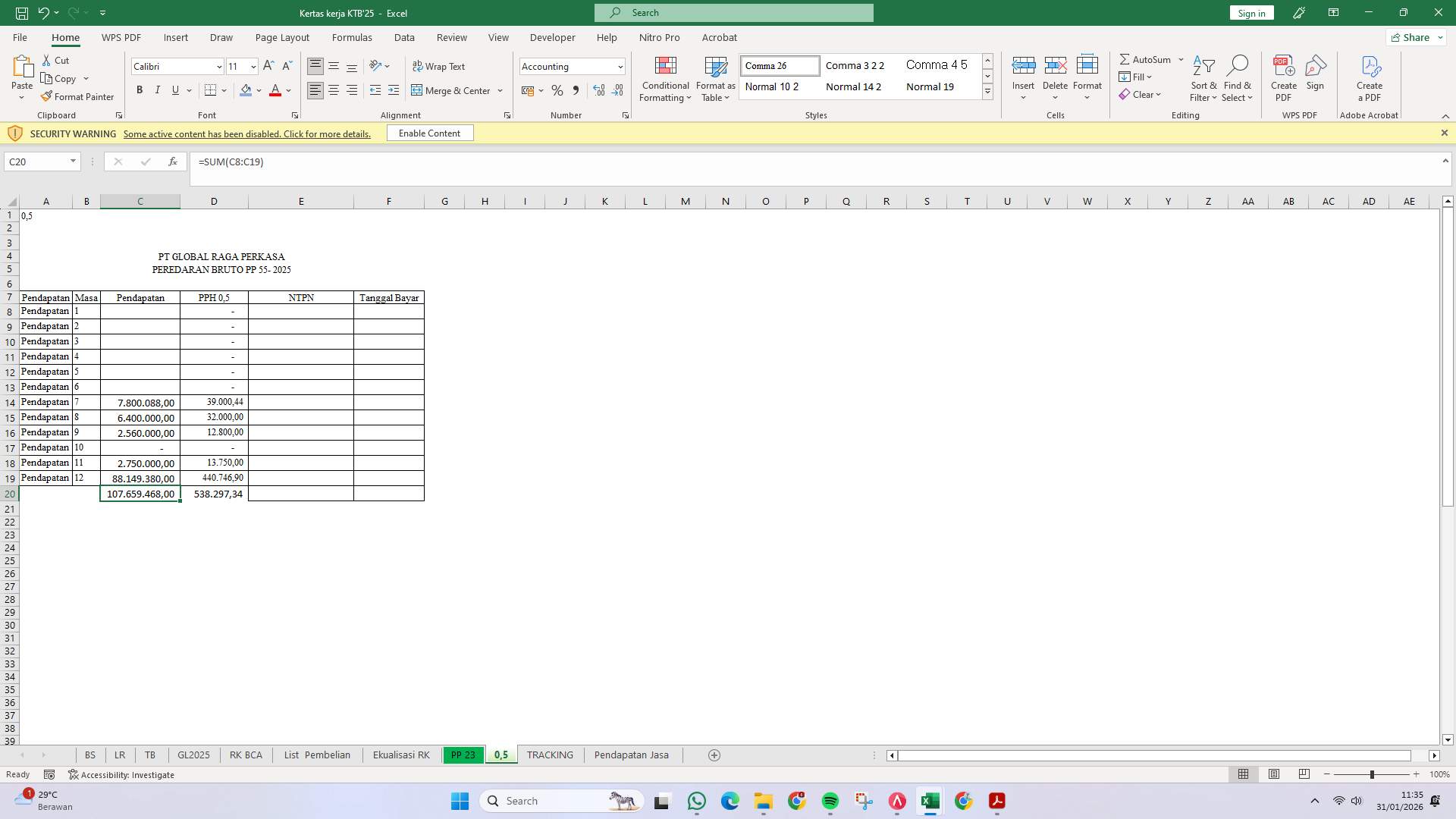The width and height of the screenshot is (1456, 819).
Task: Open Wrap Text formatting
Action: pos(440,66)
